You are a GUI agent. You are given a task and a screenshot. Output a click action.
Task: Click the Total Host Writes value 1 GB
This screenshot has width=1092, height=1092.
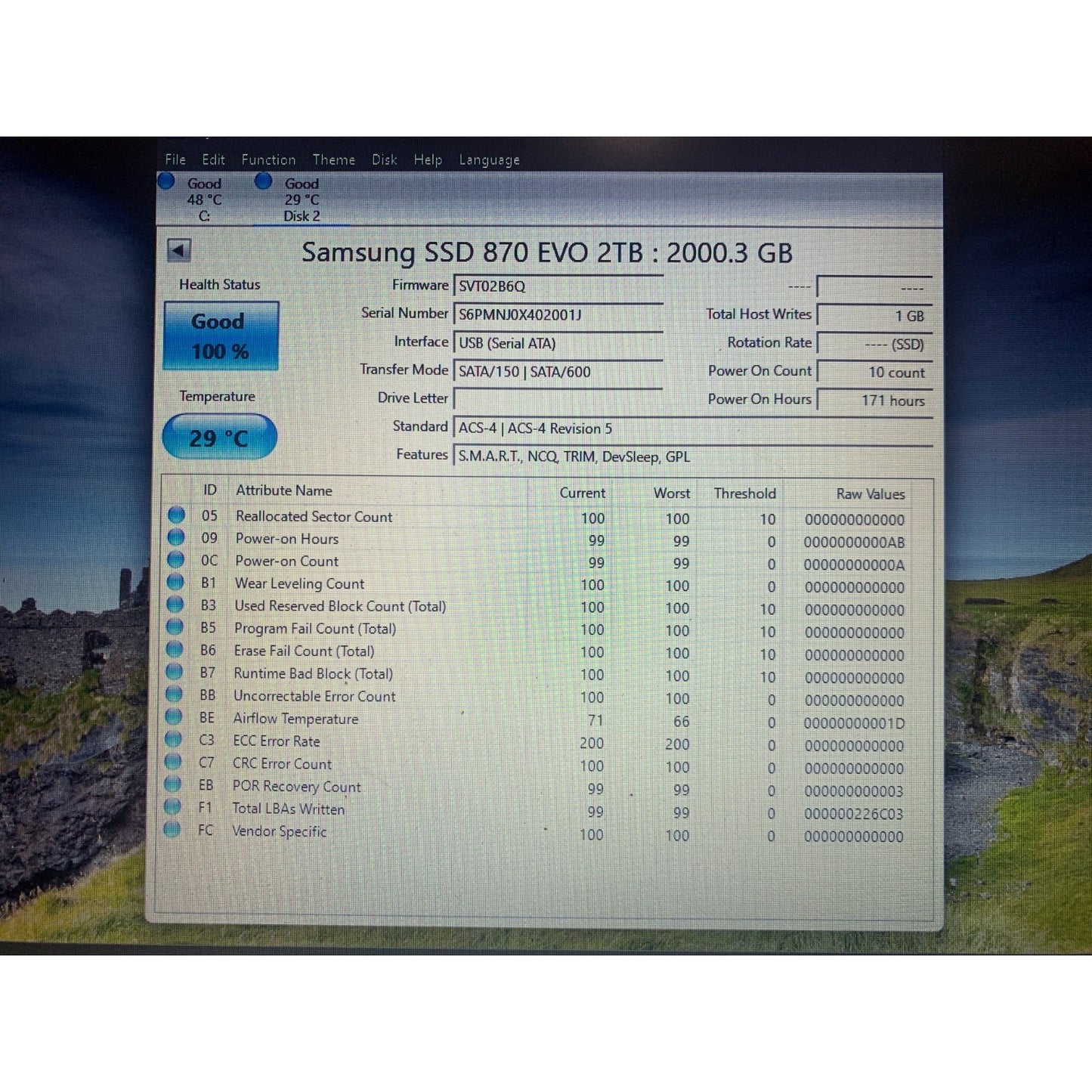tap(875, 316)
